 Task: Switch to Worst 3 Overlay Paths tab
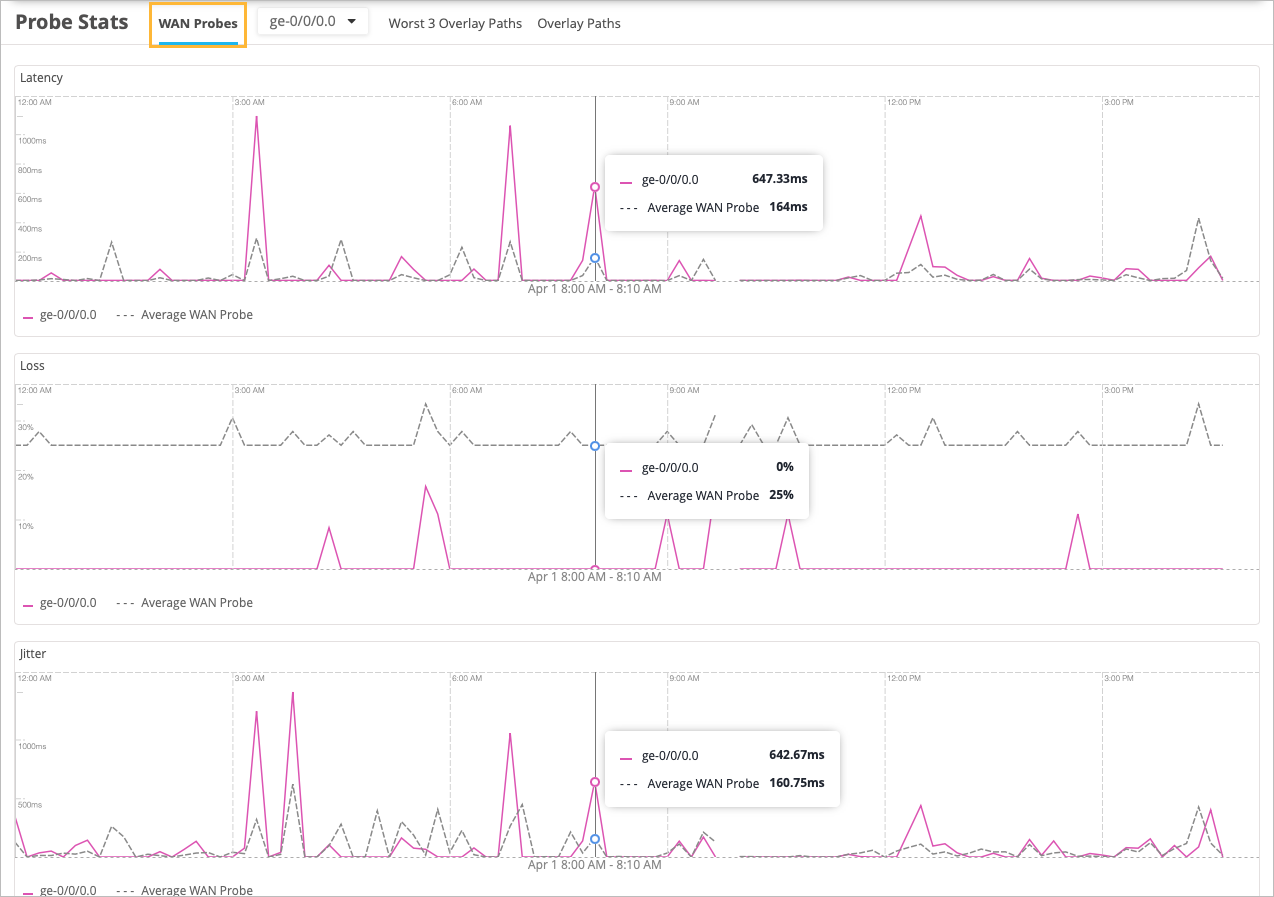click(x=455, y=24)
